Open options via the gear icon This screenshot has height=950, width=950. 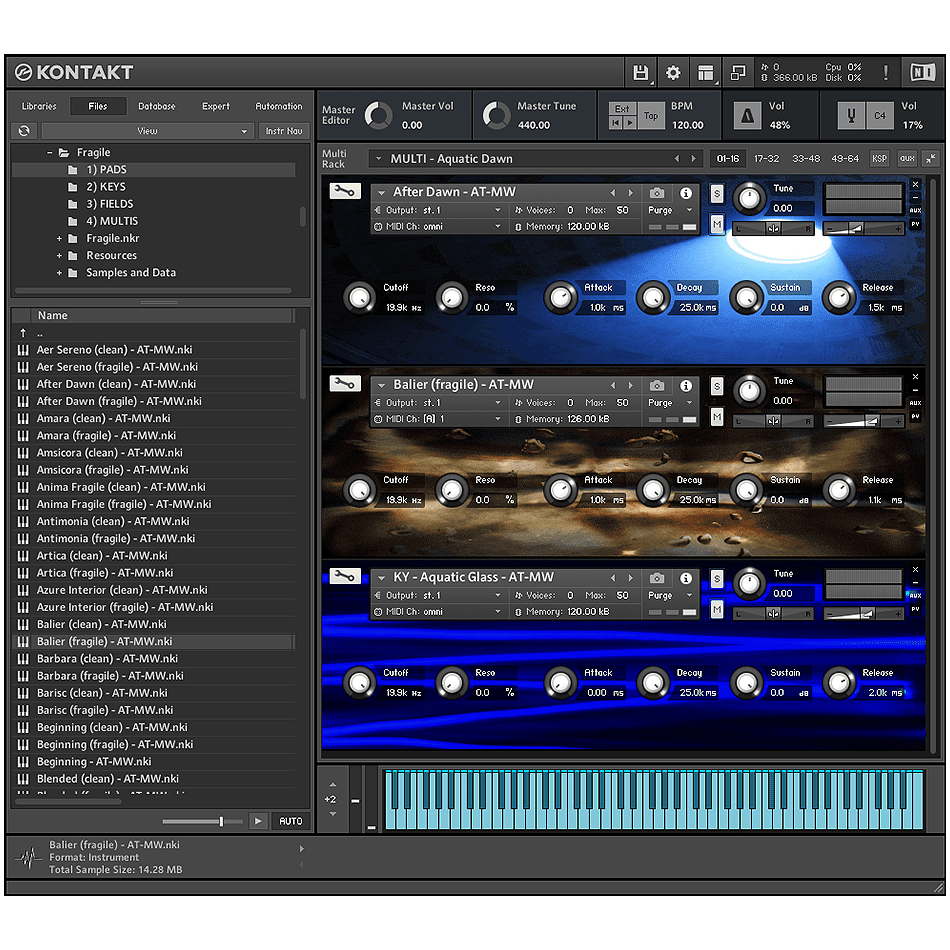click(x=673, y=73)
